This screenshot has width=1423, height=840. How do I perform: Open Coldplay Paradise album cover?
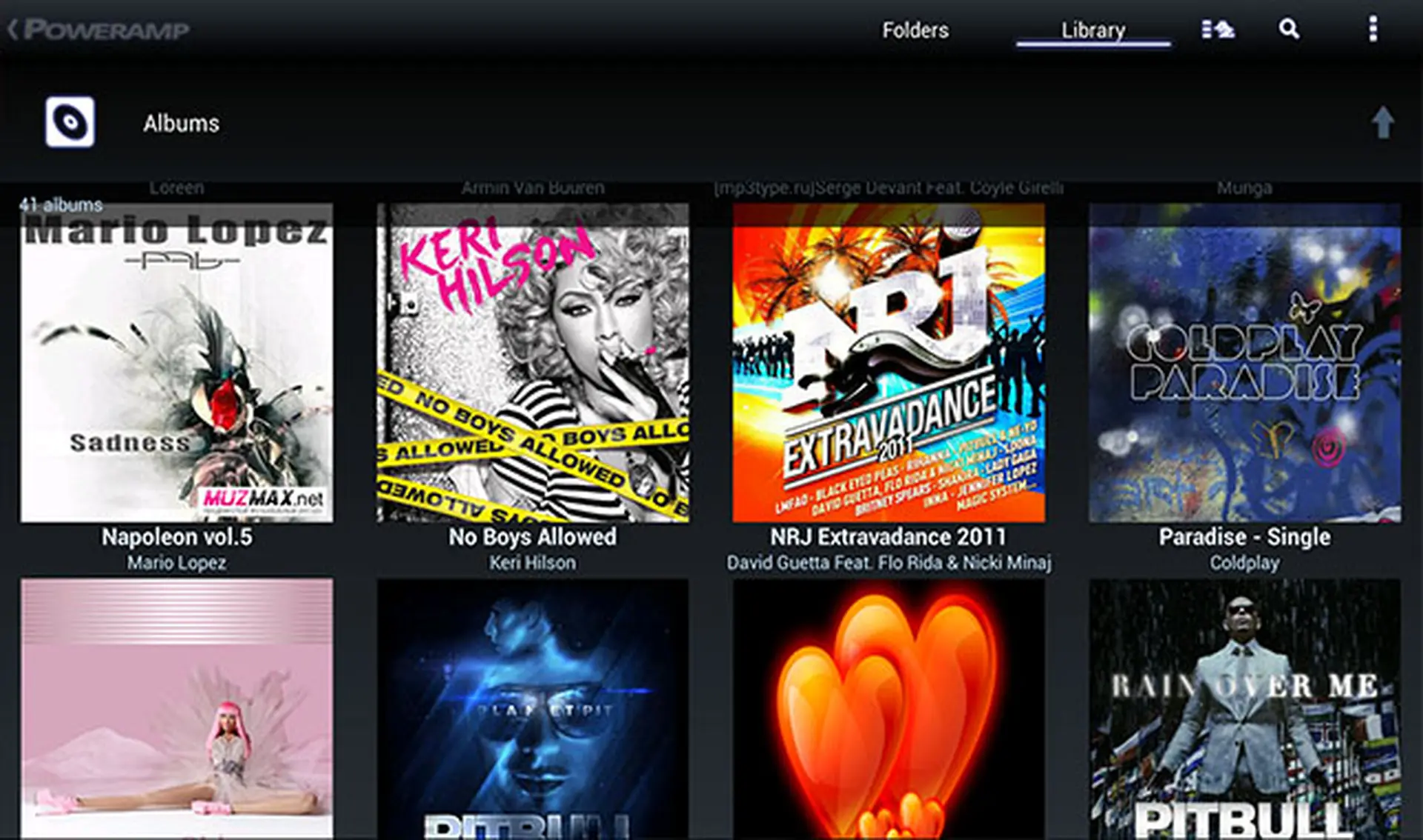[x=1244, y=363]
